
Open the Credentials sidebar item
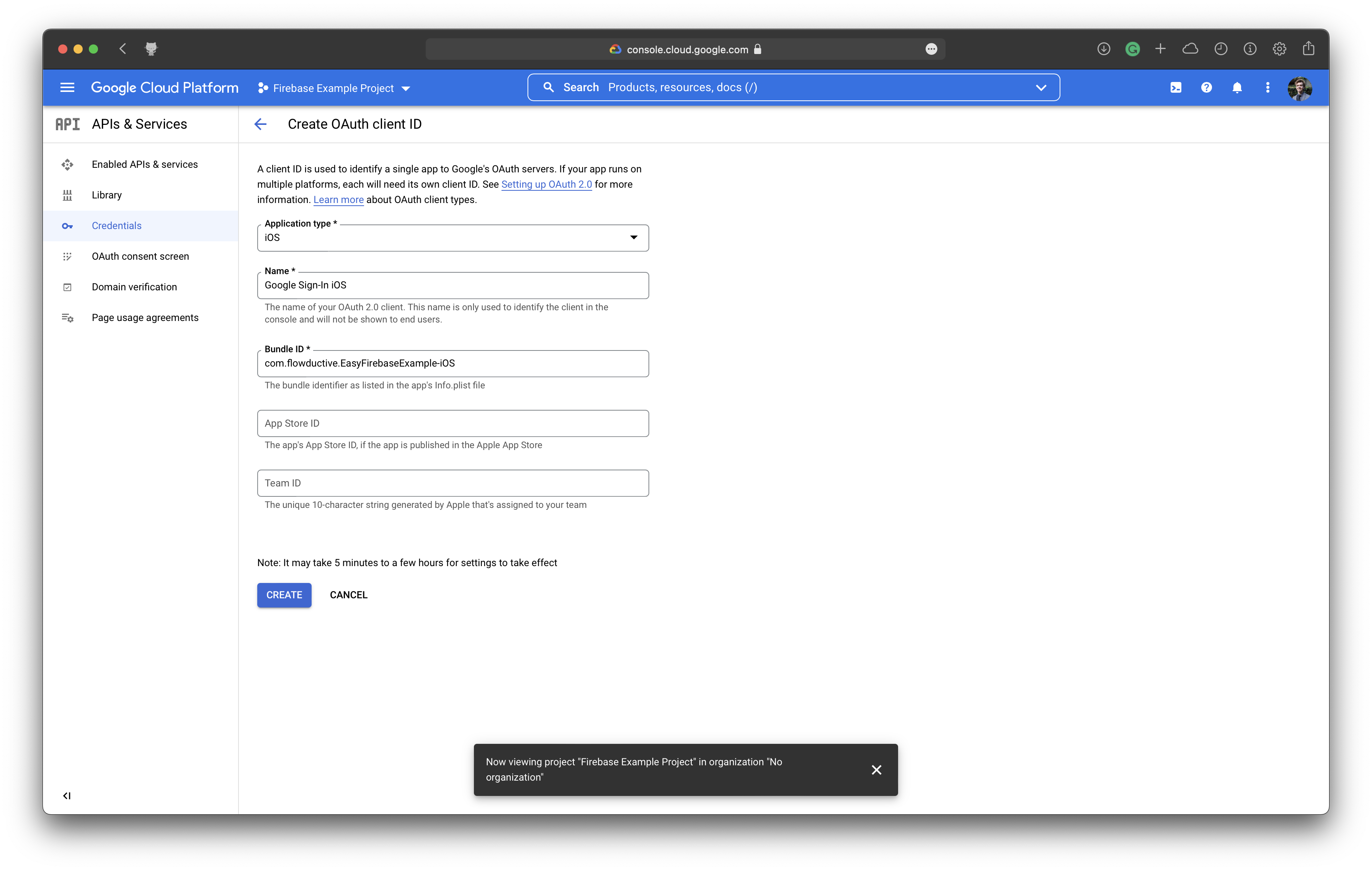(117, 226)
